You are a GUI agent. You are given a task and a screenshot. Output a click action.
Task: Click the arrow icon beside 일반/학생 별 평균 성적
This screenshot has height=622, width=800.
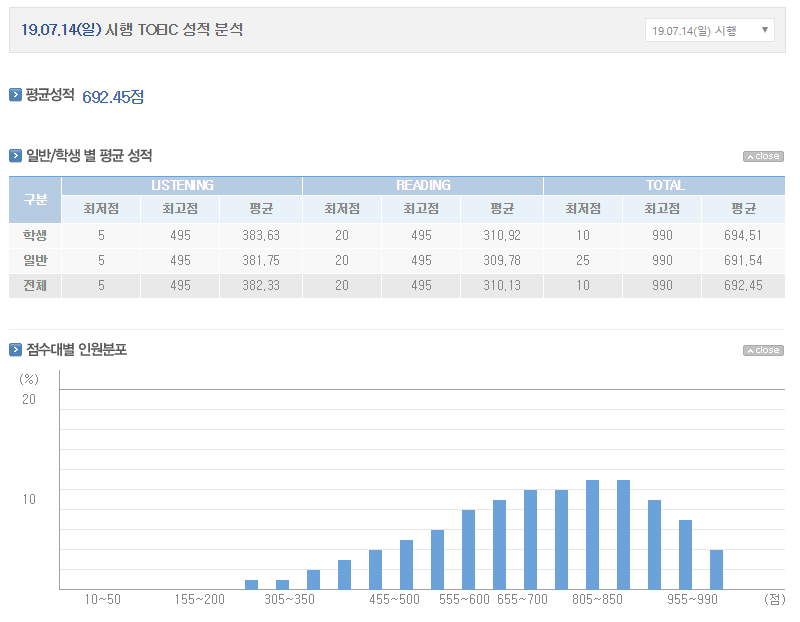click(15, 156)
